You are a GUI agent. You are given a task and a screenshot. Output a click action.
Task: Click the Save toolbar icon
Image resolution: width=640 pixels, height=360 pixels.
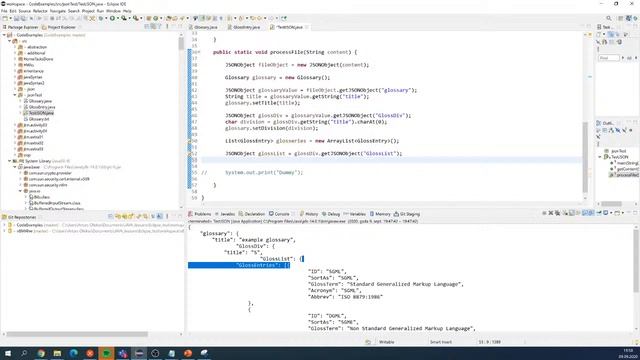pos(17,18)
